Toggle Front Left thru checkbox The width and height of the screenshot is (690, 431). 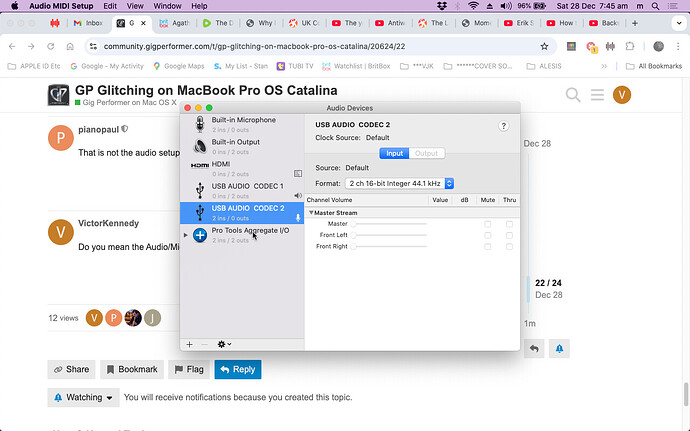tap(509, 236)
